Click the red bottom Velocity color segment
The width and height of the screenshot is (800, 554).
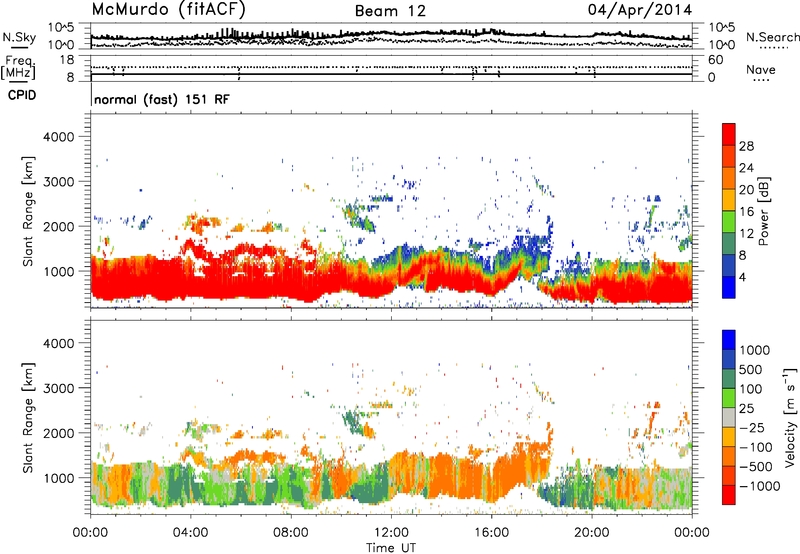(729, 494)
